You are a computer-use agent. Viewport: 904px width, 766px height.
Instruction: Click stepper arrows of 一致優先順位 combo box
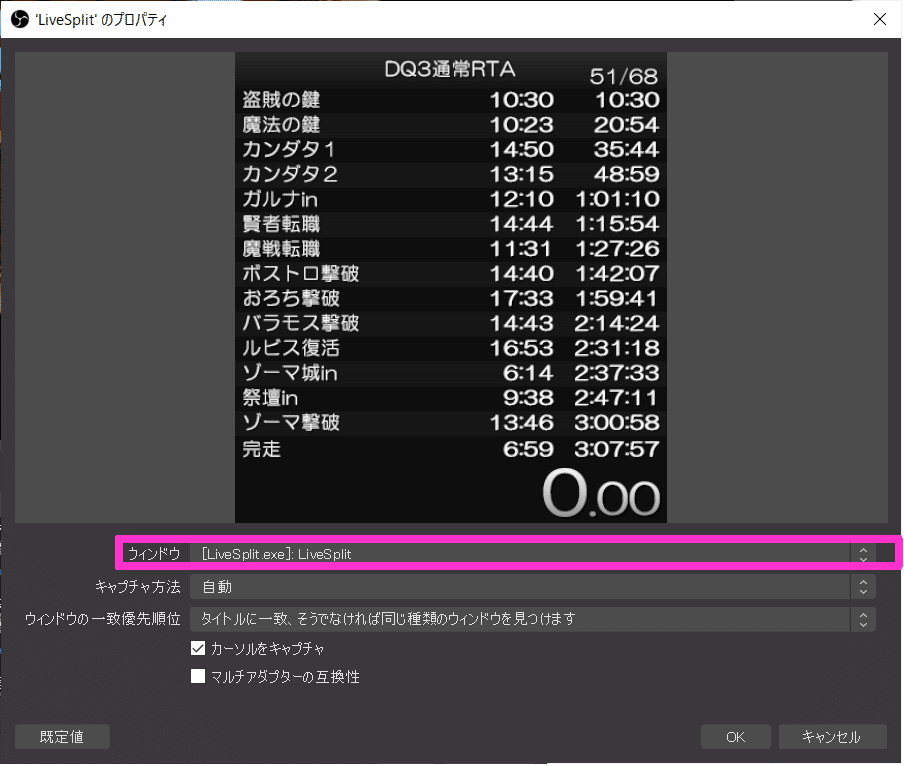point(863,619)
